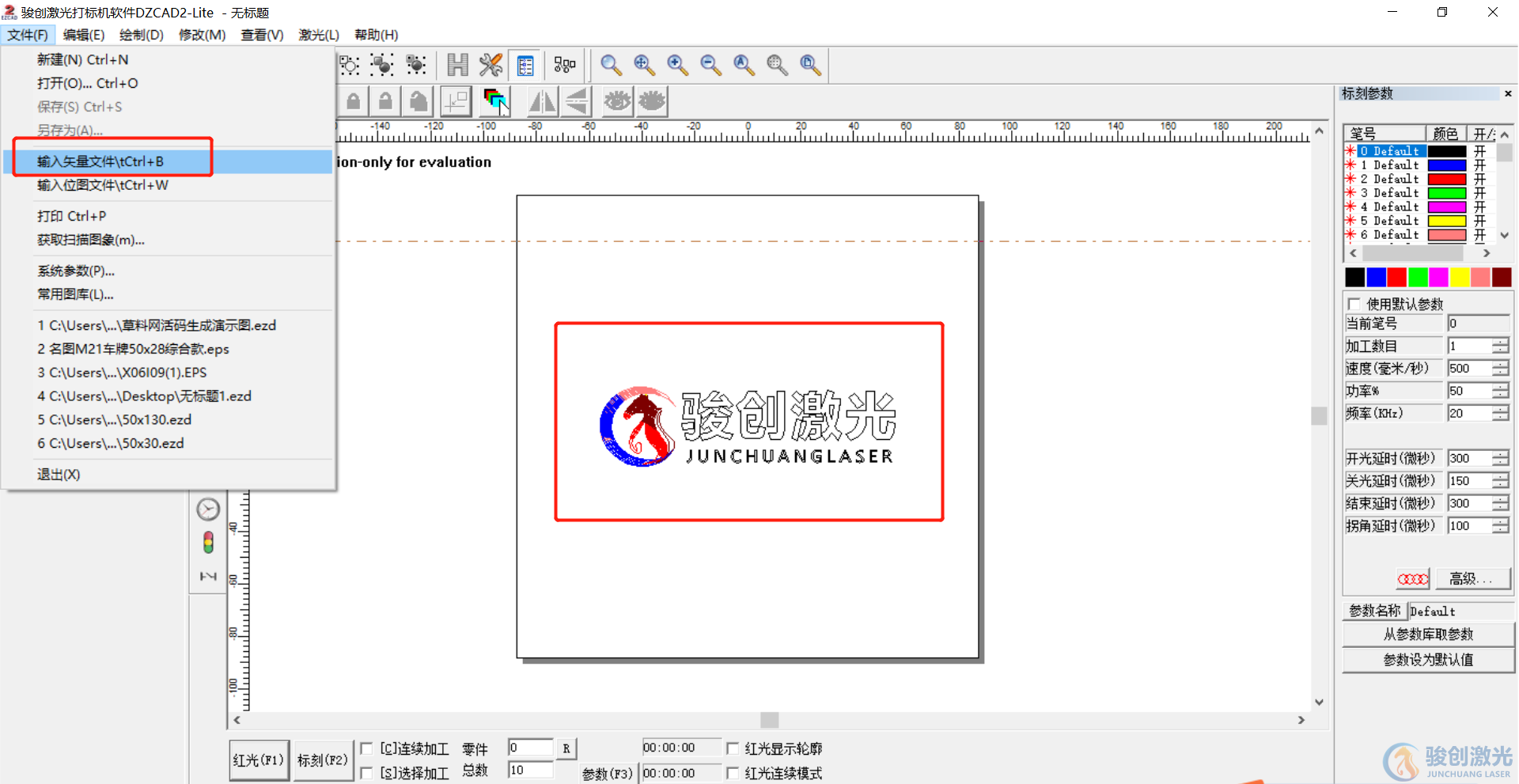
Task: Tick the 红光连续模式 checkbox
Action: (733, 773)
